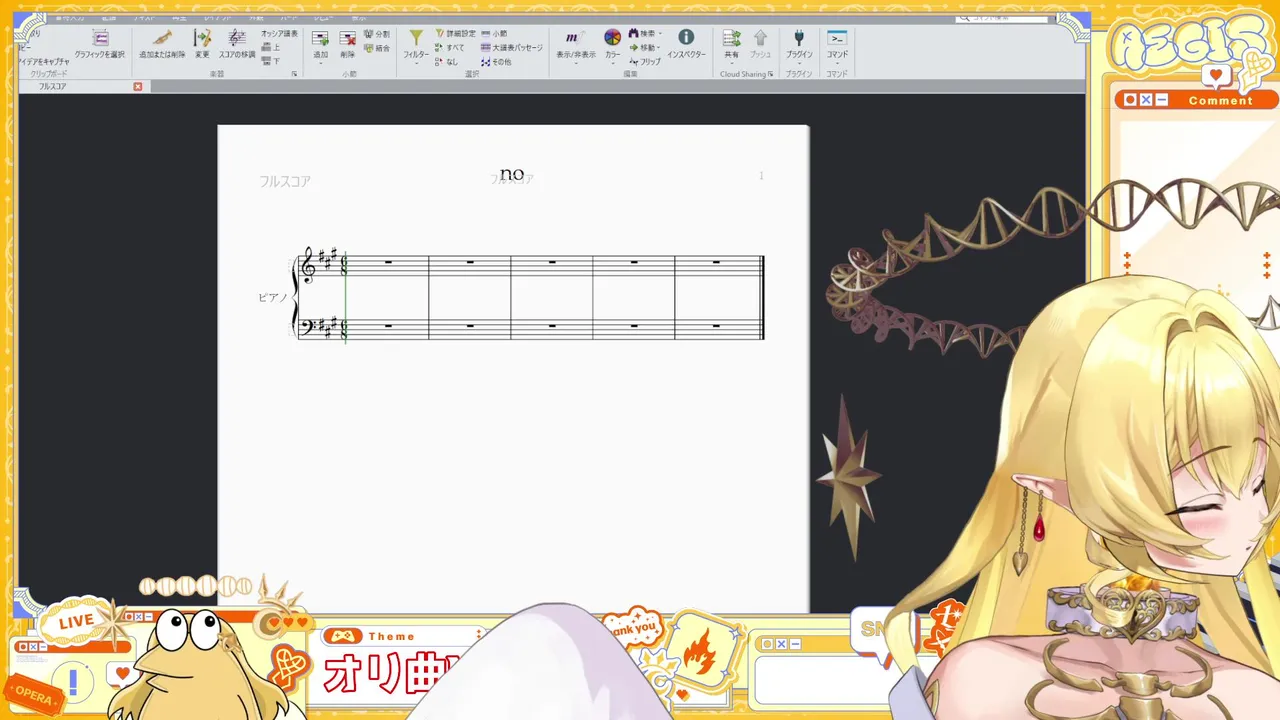This screenshot has width=1280, height=720.
Task: Open the Instruments (楽器) group dialog launcher
Action: (x=294, y=75)
